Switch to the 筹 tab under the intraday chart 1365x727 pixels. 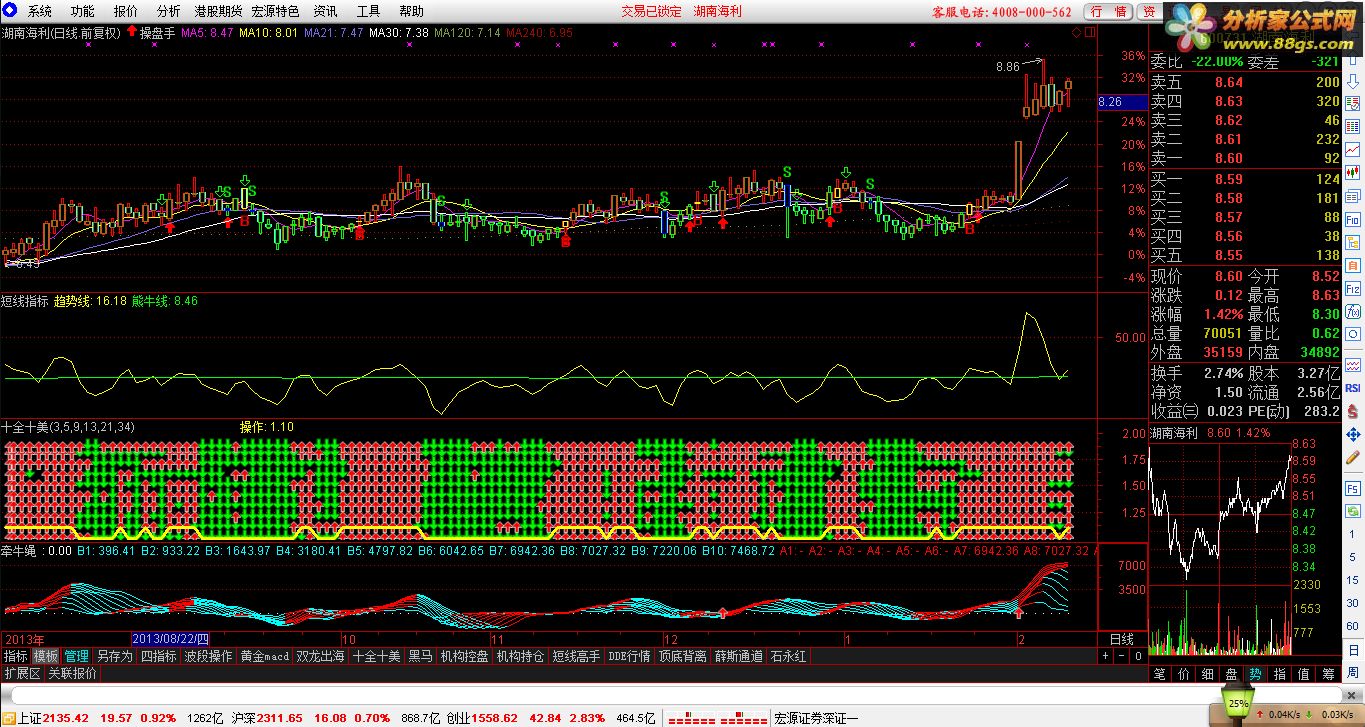tap(1327, 674)
